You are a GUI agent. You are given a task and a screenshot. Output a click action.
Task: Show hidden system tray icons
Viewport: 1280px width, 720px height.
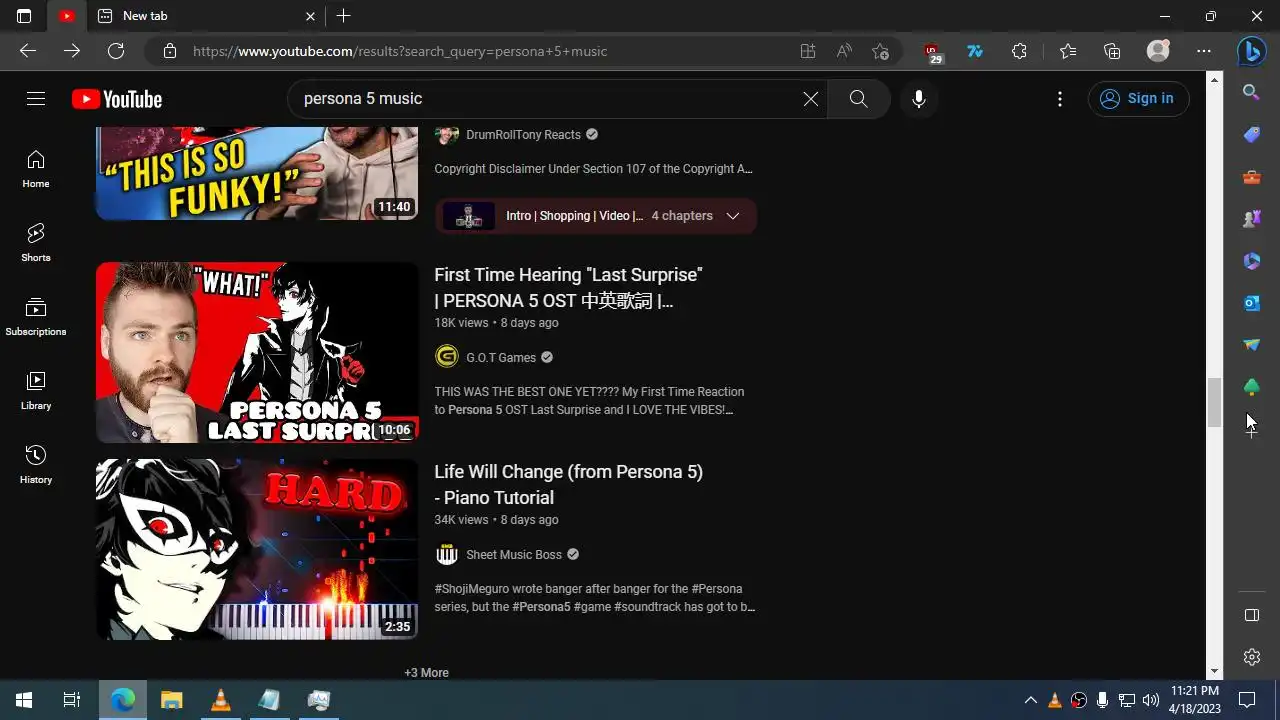tap(1030, 700)
